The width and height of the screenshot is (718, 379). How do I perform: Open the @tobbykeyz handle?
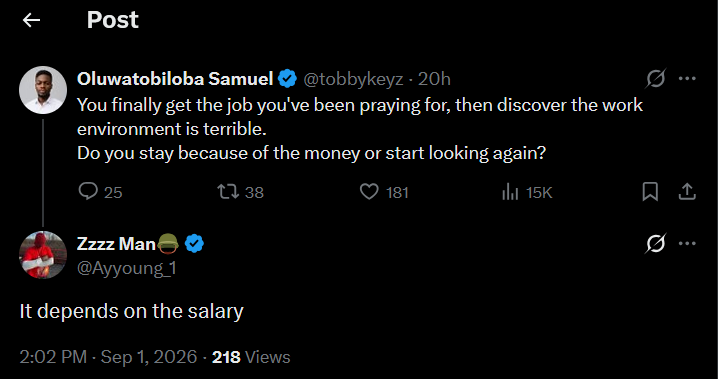point(353,80)
